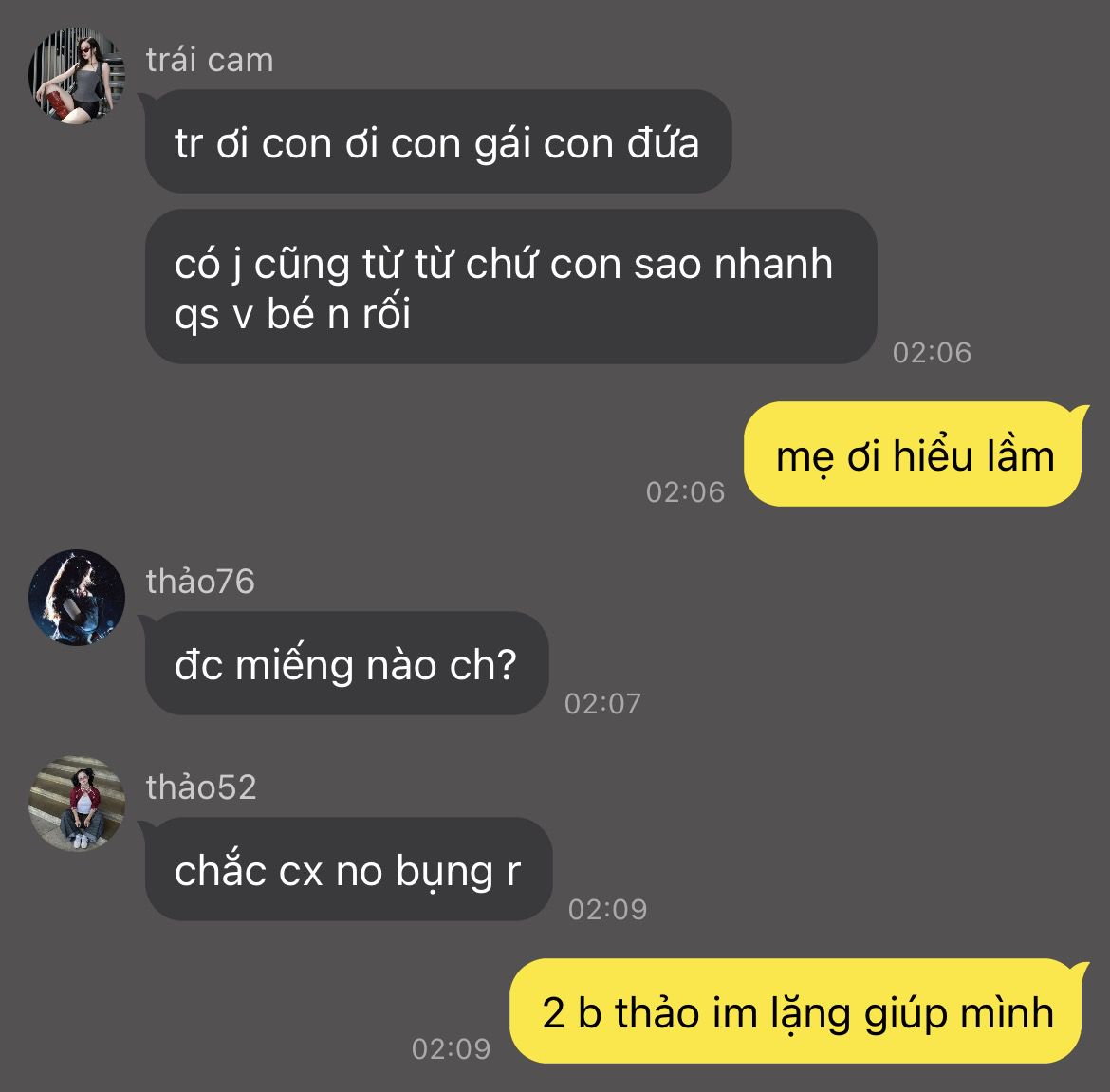This screenshot has height=1092, width=1110.
Task: Tap the username thảo52
Action: pyautogui.click(x=201, y=787)
